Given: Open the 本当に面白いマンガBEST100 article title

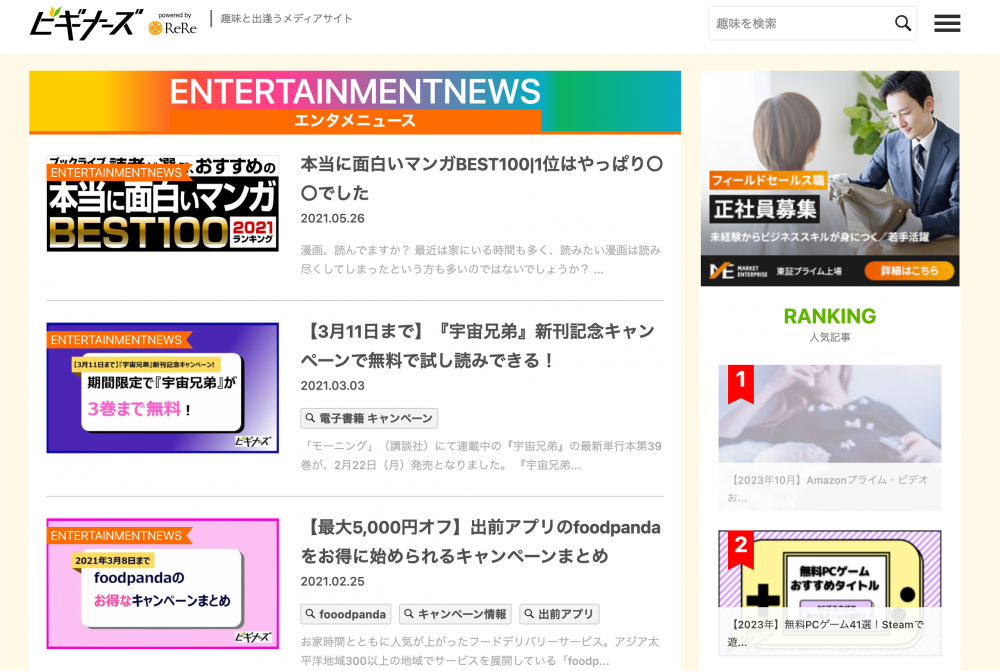Looking at the screenshot, I should point(481,178).
